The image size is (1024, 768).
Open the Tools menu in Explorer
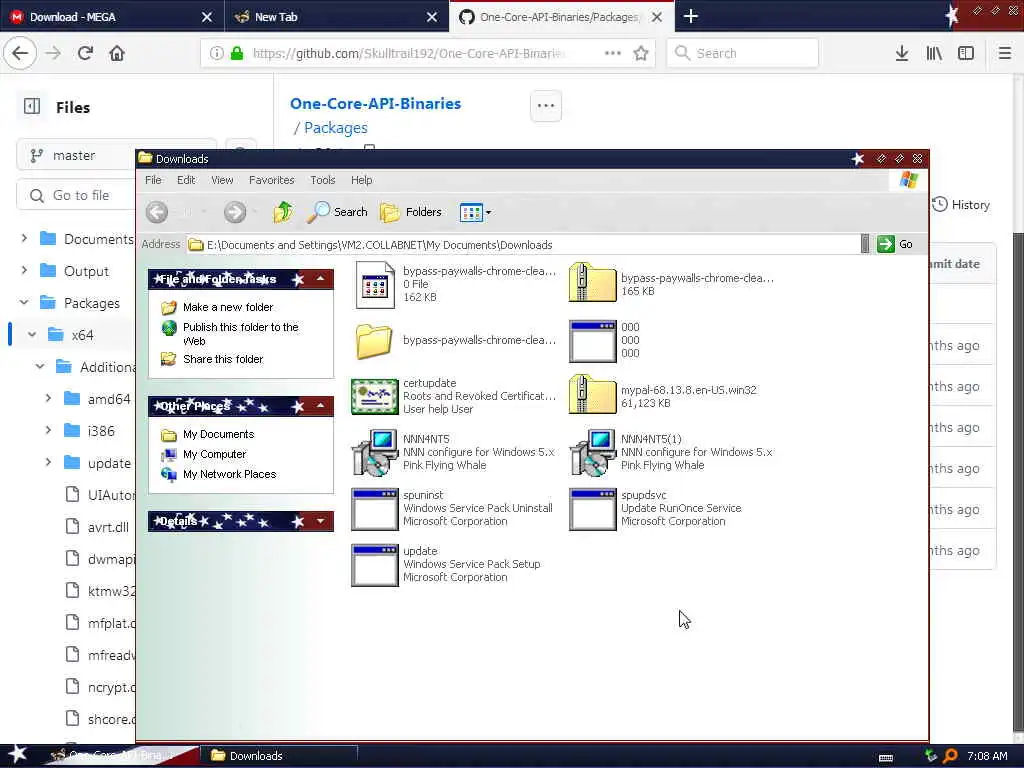[323, 180]
